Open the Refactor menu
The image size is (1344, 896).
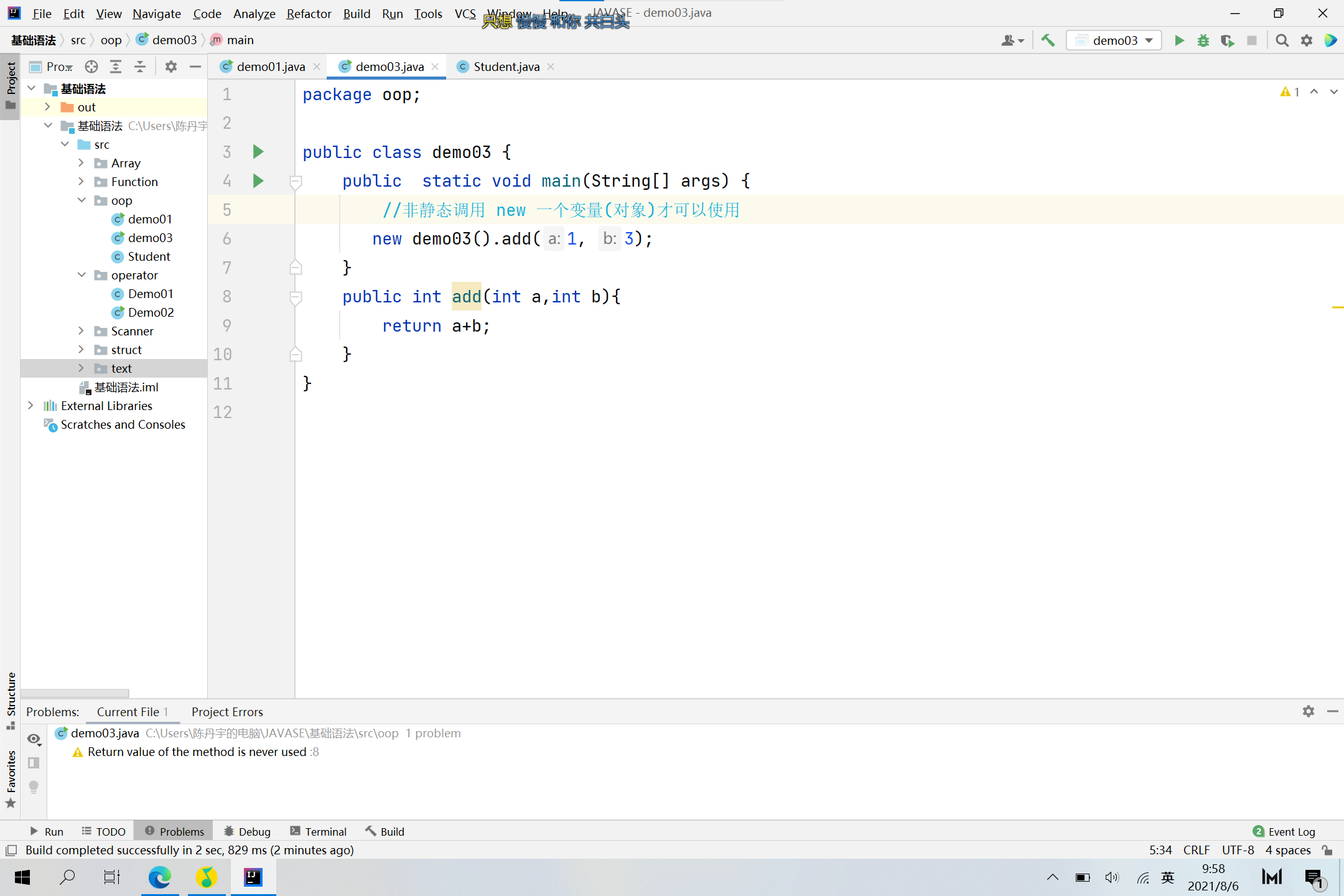pos(309,13)
